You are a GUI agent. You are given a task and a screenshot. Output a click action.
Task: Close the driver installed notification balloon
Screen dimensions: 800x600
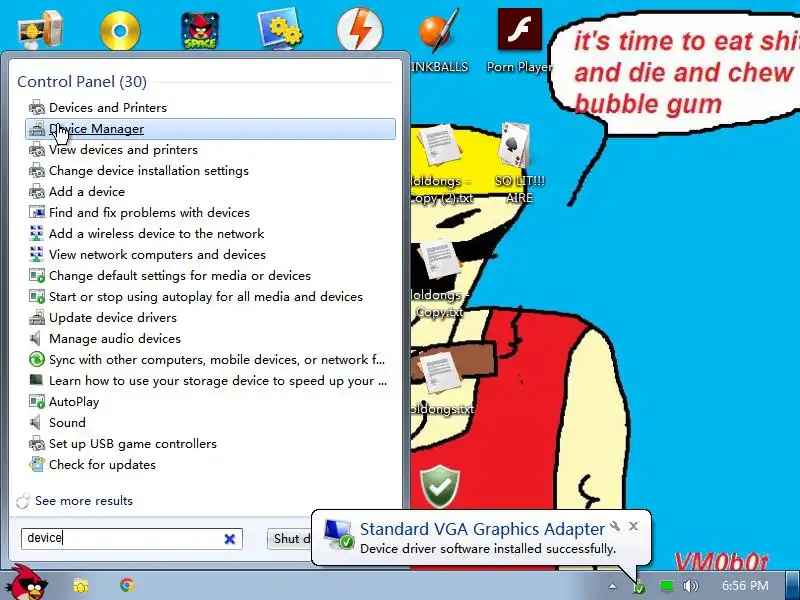point(633,526)
